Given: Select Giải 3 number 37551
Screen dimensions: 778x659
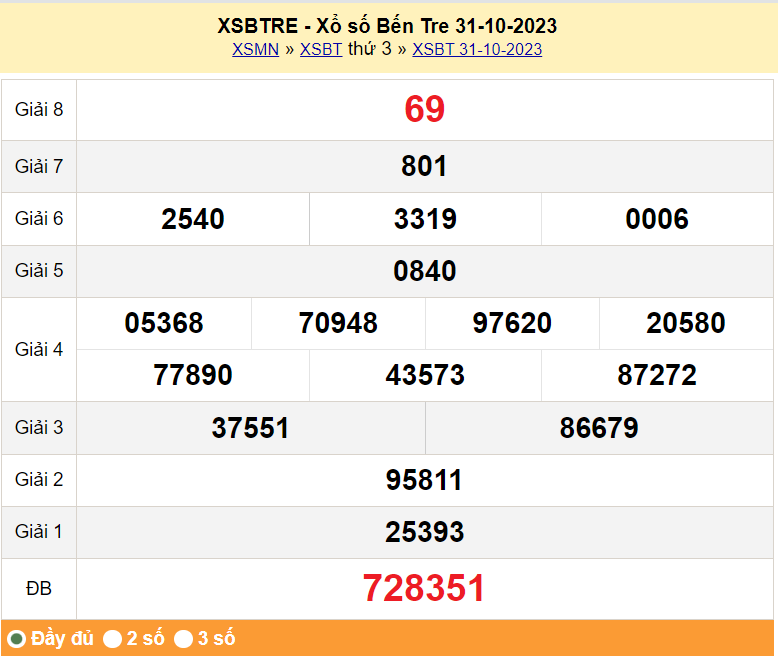Looking at the screenshot, I should (x=250, y=428).
